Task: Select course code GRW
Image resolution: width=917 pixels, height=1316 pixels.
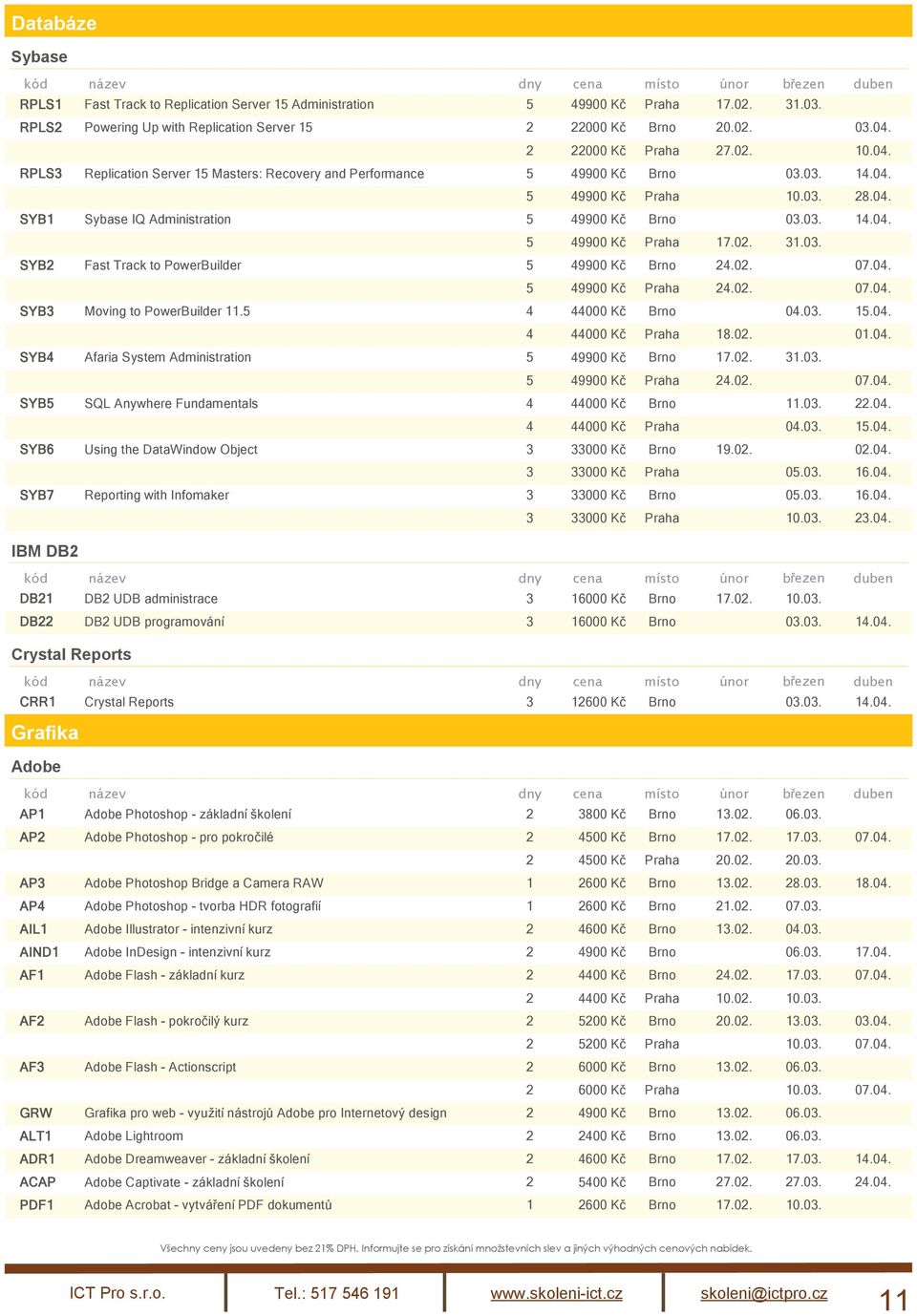Action: (x=36, y=1113)
